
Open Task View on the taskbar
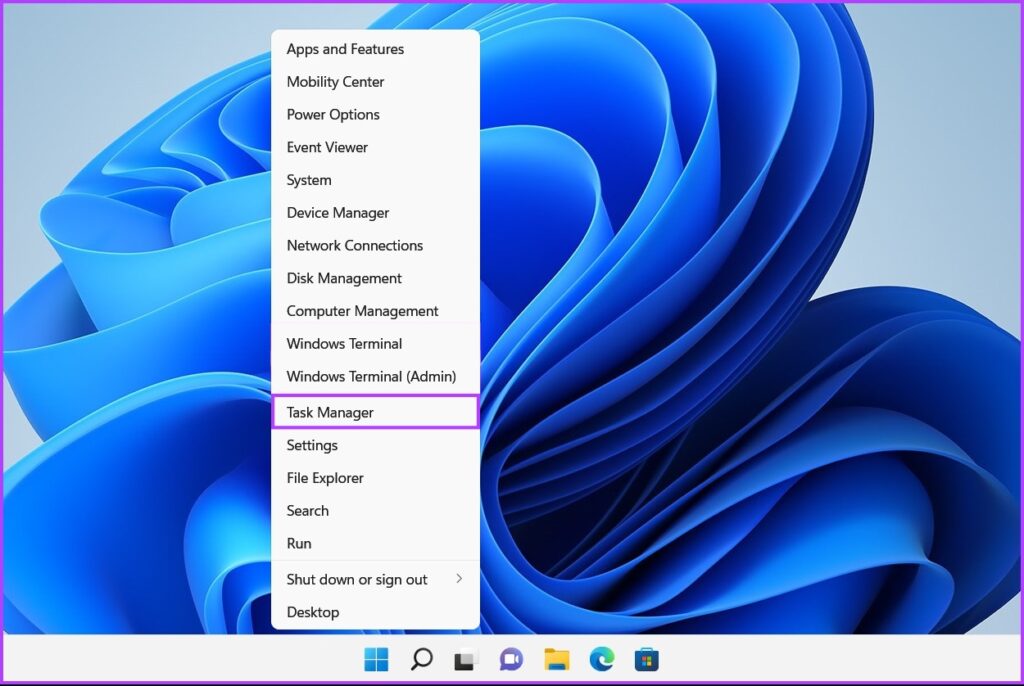(x=466, y=659)
